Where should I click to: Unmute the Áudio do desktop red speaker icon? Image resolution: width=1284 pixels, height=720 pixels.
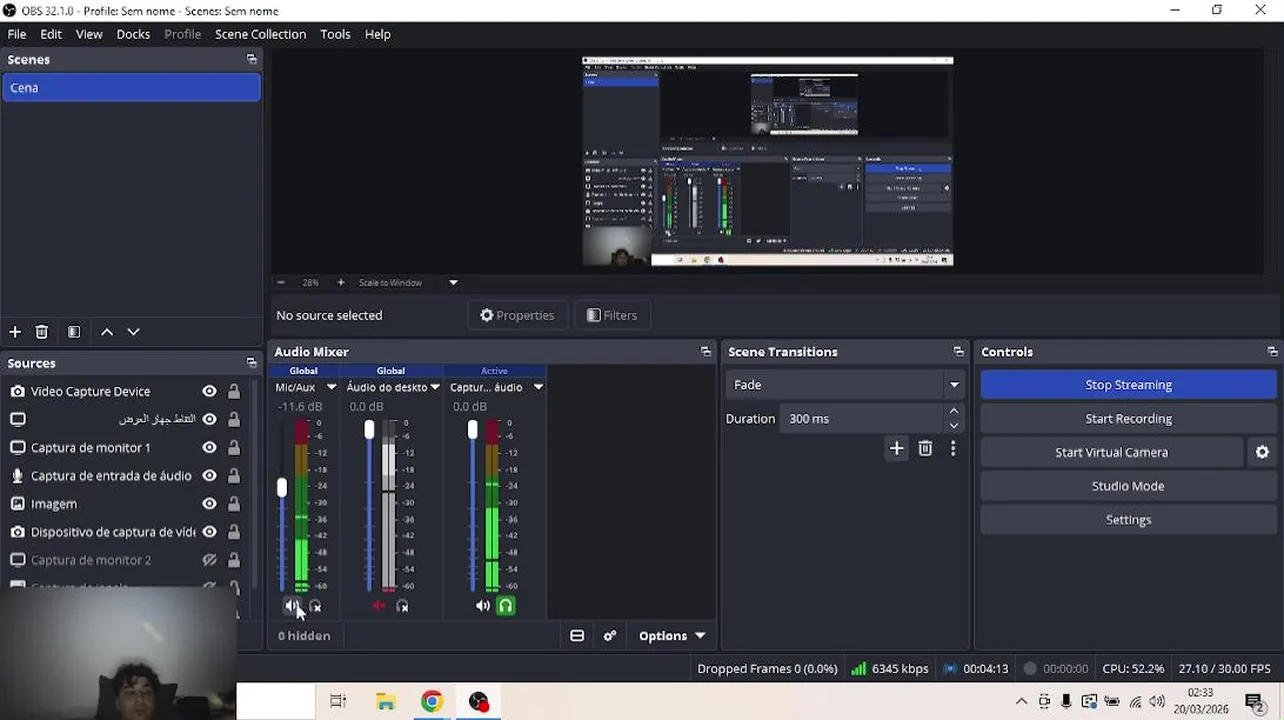point(379,606)
